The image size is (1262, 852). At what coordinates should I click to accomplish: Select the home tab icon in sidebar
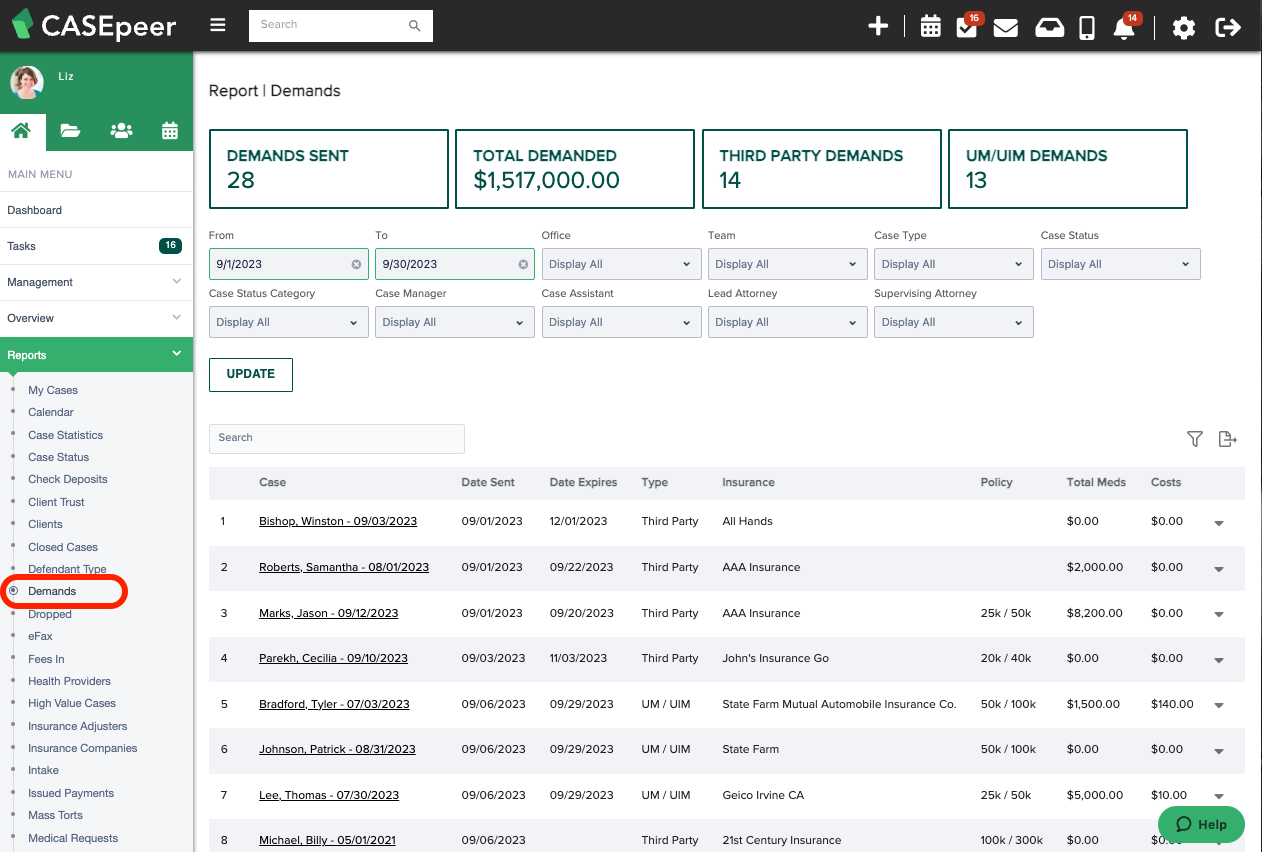click(23, 130)
